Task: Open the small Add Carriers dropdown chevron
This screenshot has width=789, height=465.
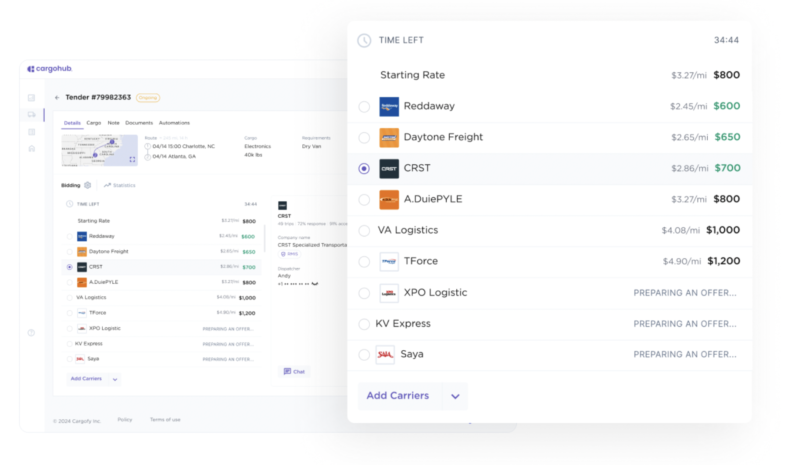Action: click(115, 379)
